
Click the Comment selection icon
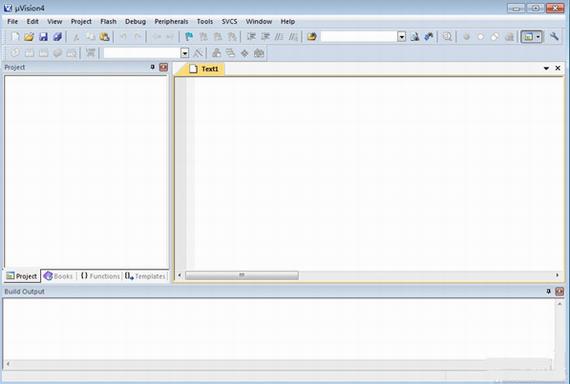pos(279,37)
